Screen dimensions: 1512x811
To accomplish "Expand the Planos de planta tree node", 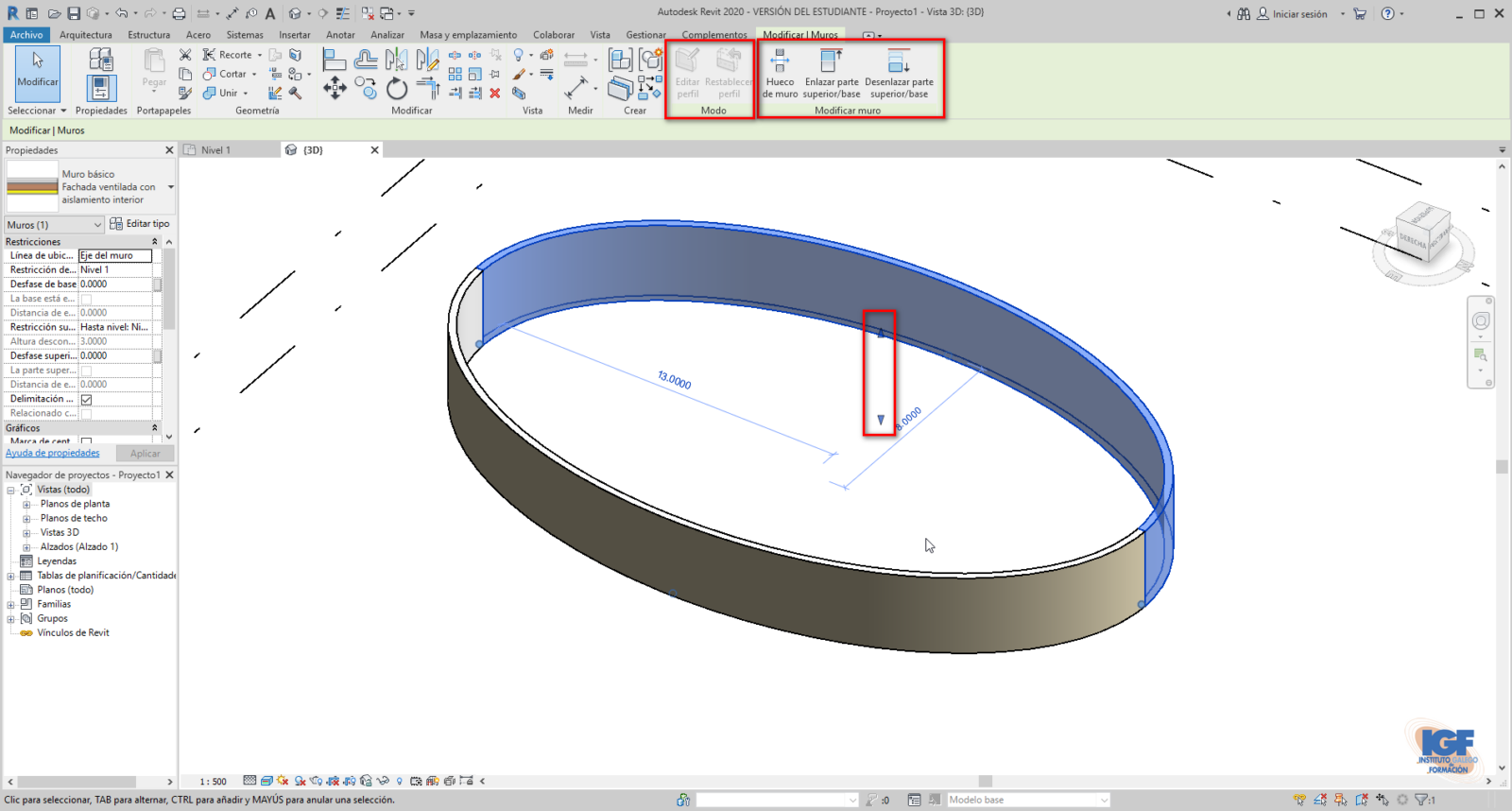I will pos(26,505).
